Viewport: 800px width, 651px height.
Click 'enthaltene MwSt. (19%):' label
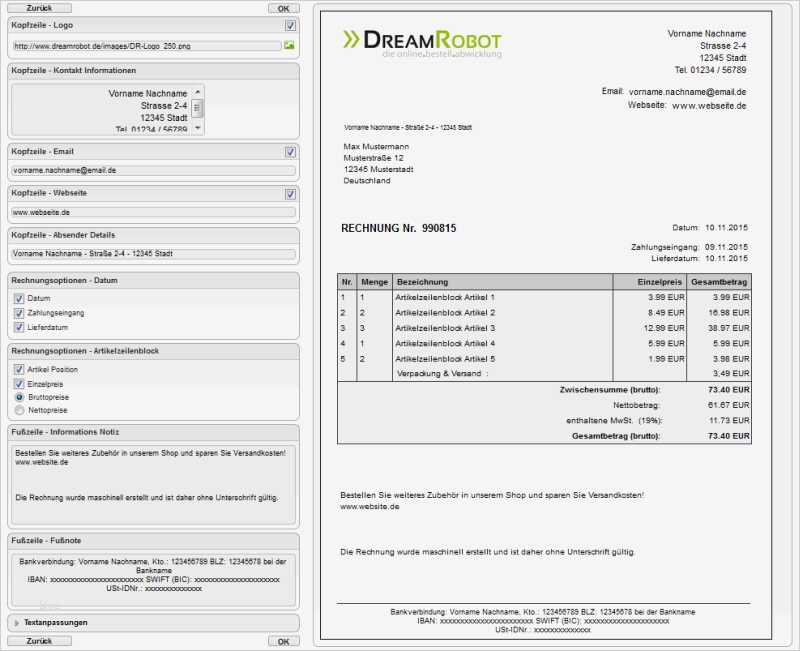pyautogui.click(x=614, y=421)
